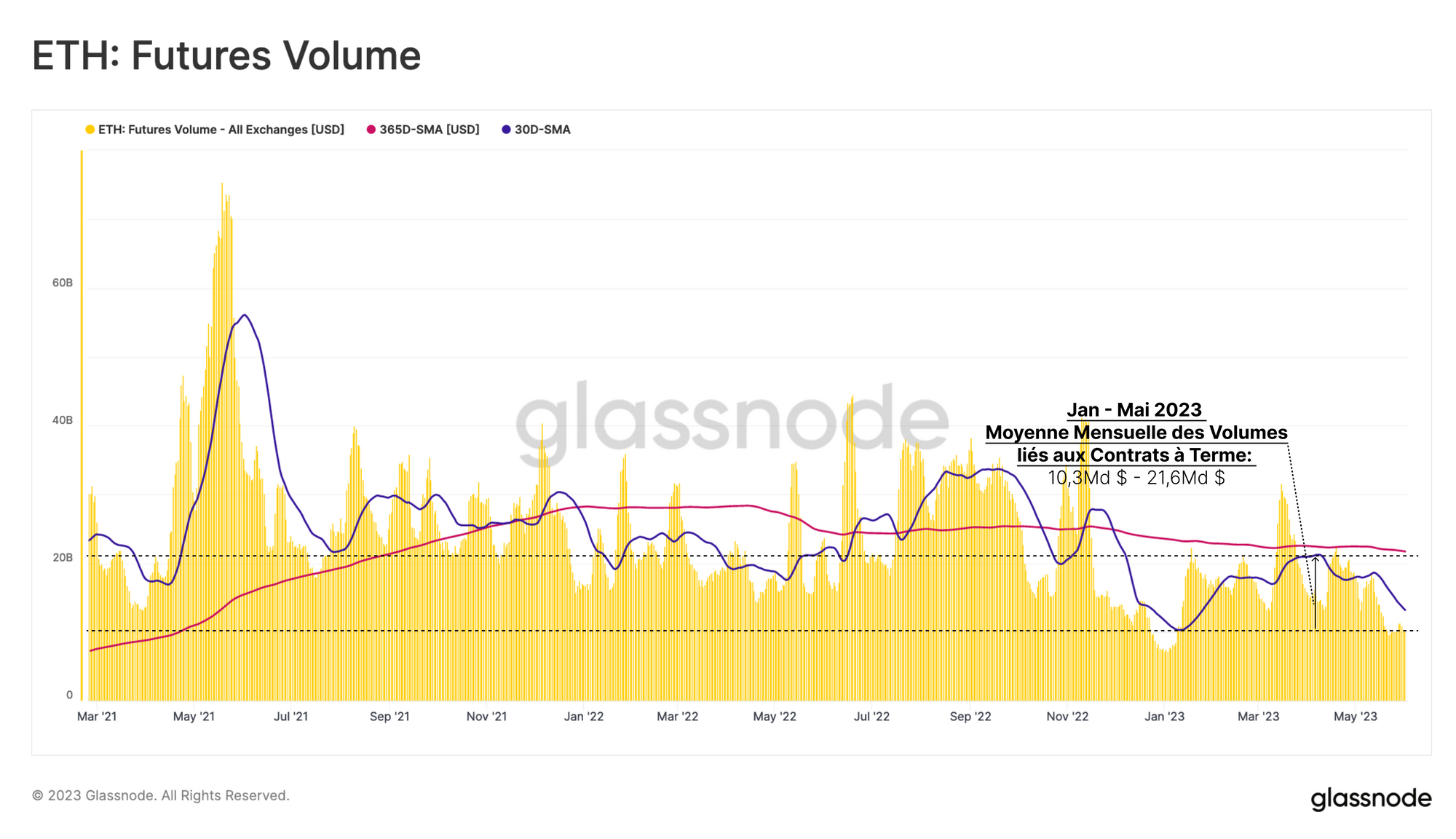
Task: Click the May '21 x-axis label
Action: pyautogui.click(x=194, y=717)
